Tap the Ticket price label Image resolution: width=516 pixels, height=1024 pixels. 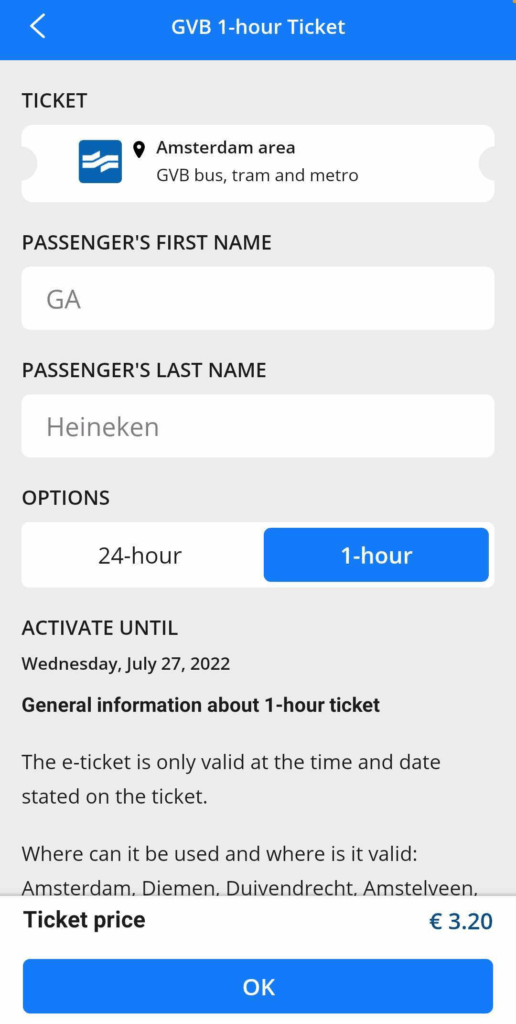(84, 920)
